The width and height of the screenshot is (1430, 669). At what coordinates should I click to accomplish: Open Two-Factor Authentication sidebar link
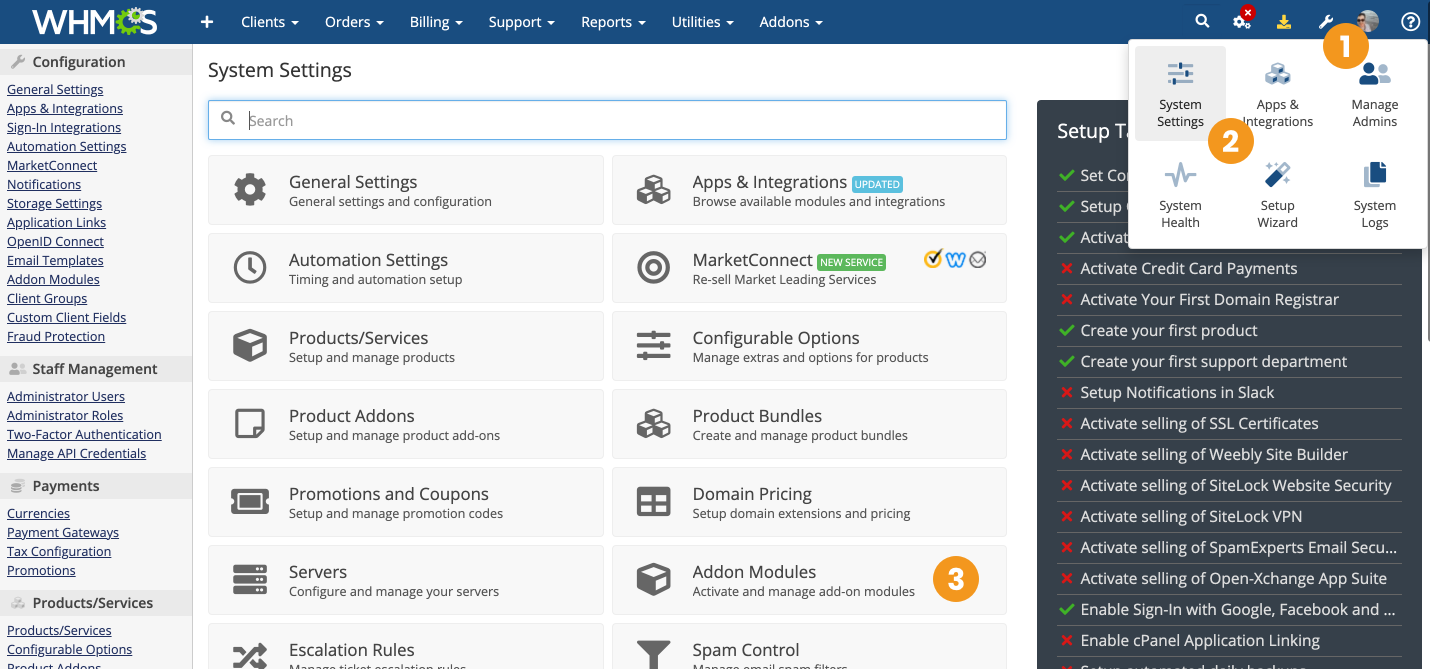pyautogui.click(x=84, y=434)
